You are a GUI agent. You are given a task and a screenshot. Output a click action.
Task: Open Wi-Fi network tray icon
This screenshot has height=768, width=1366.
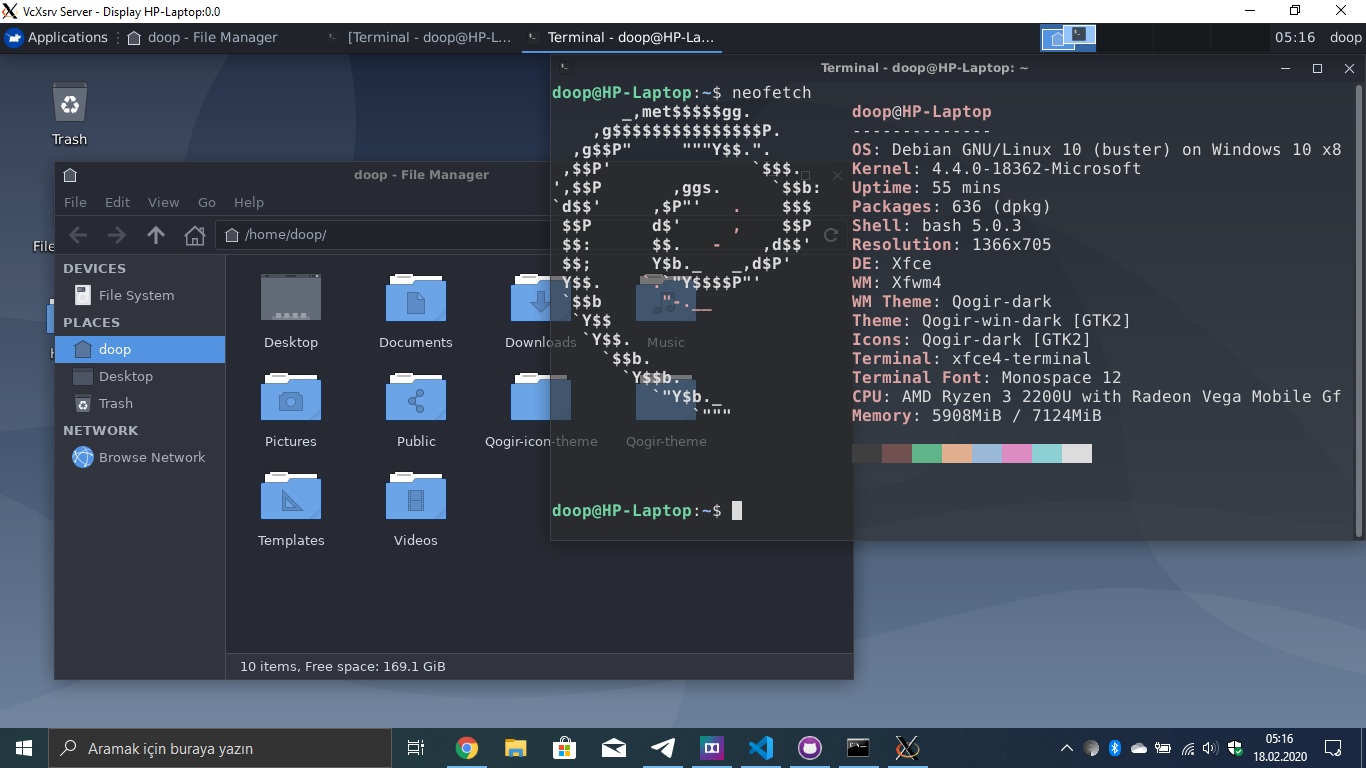(1188, 748)
